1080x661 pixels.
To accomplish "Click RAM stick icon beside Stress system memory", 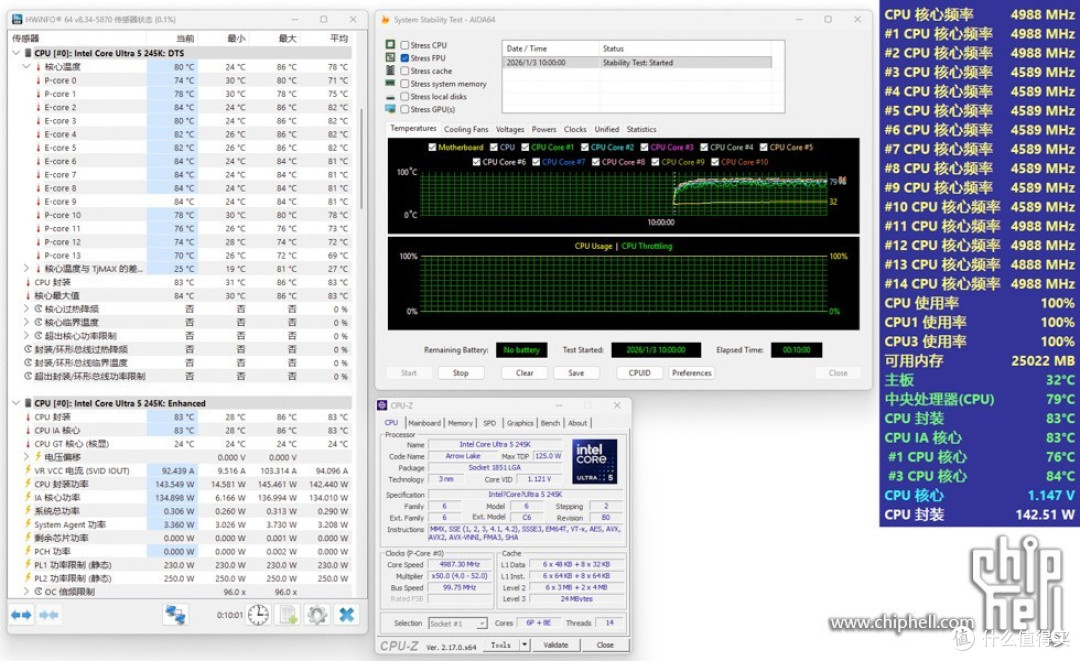I will (391, 83).
